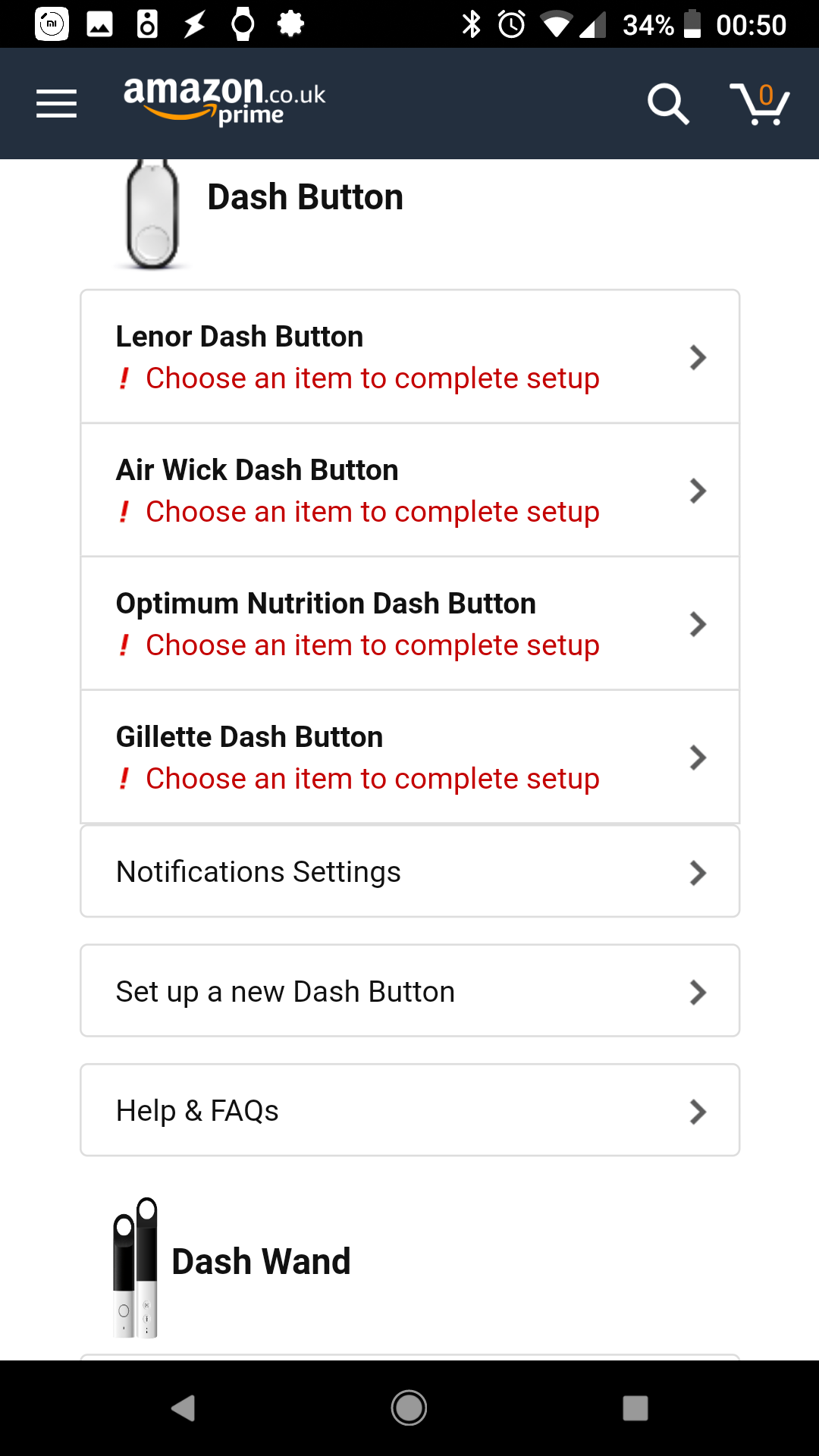Screen dimensions: 819x1456
Task: Tap the Dash Button device image
Action: click(152, 215)
